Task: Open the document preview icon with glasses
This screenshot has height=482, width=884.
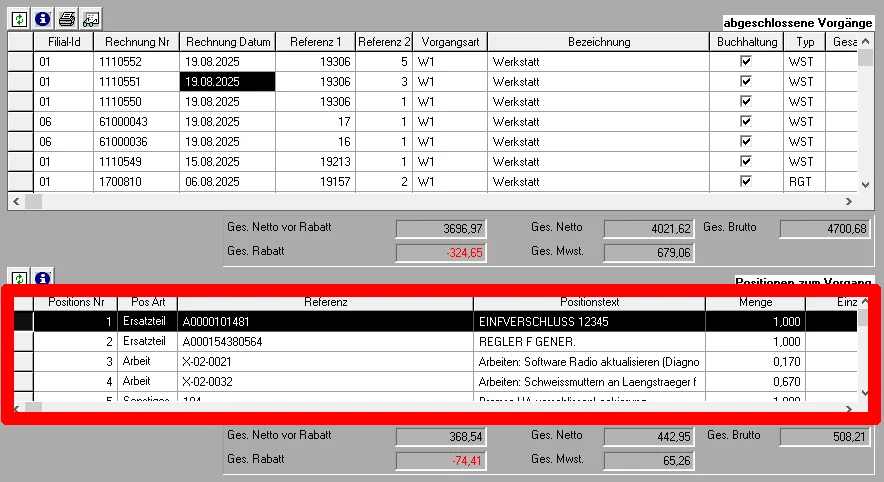Action: 91,19
